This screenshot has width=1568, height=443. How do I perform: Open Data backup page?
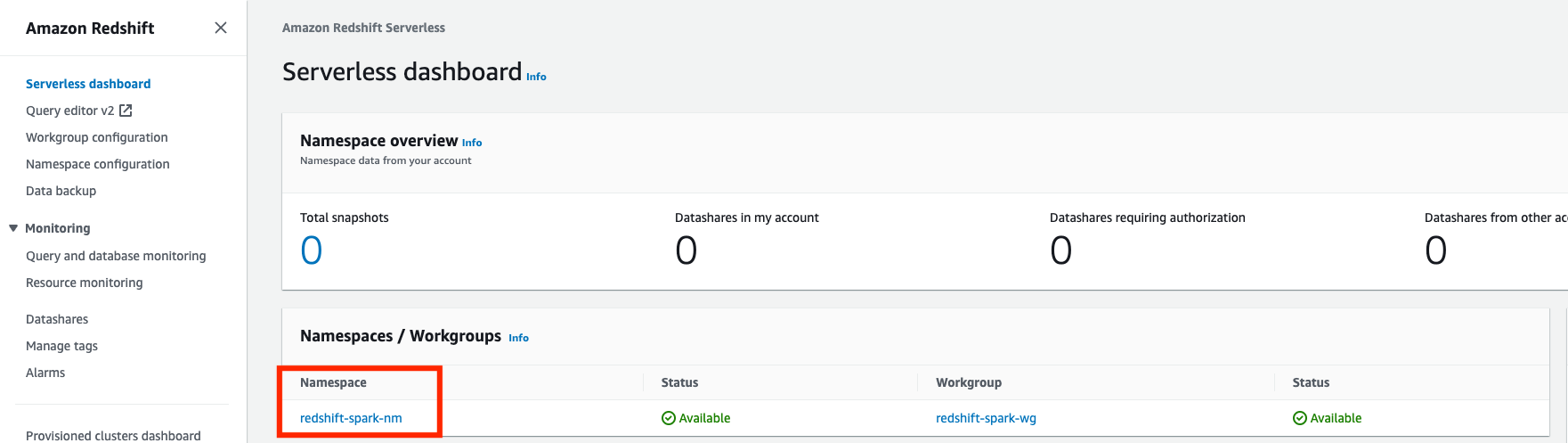(61, 191)
